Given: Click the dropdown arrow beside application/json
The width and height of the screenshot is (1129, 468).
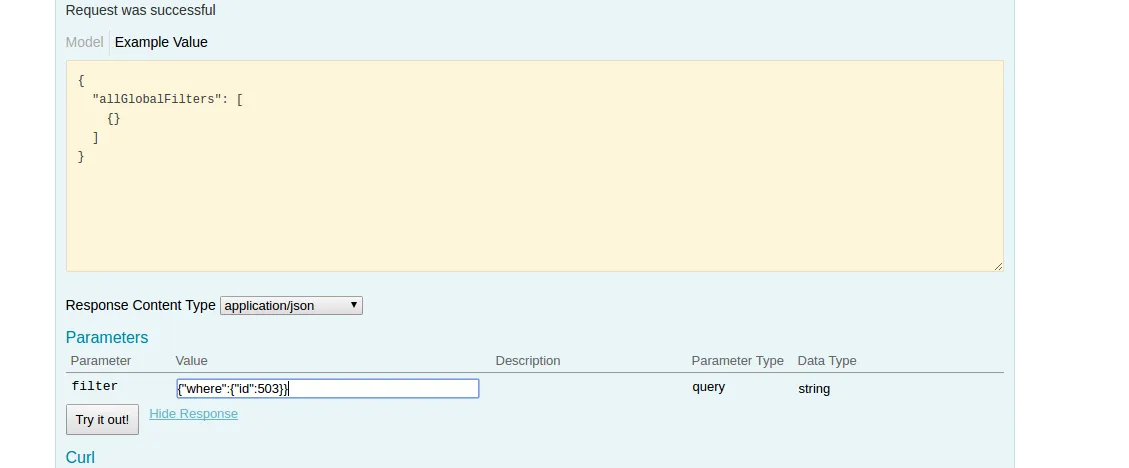Looking at the screenshot, I should (x=354, y=306).
